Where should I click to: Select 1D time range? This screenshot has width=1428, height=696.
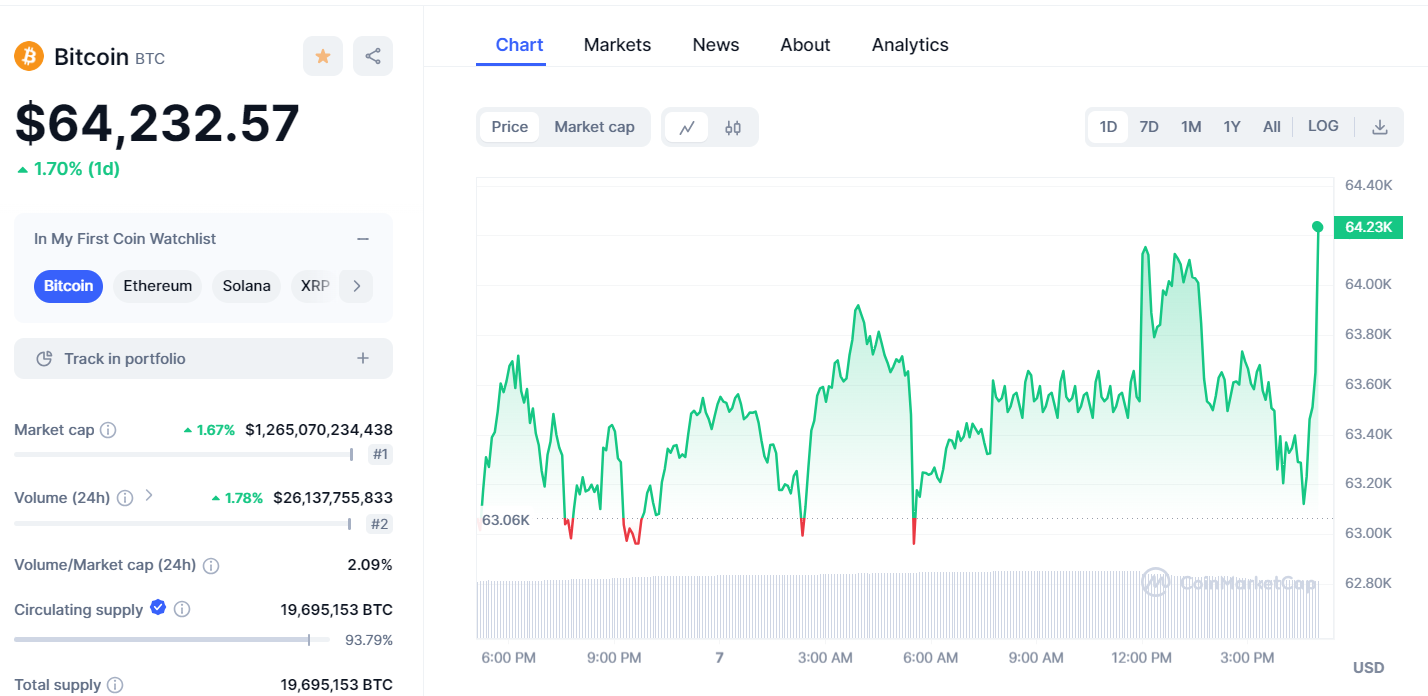click(x=1108, y=127)
